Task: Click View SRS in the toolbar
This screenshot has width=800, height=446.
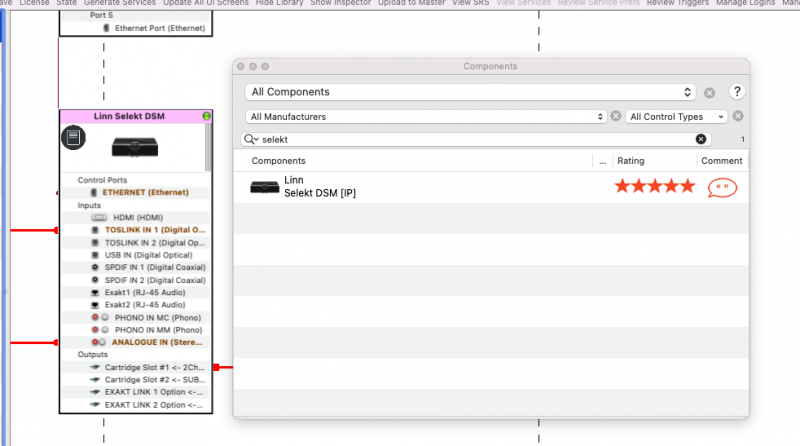Action: click(x=470, y=3)
